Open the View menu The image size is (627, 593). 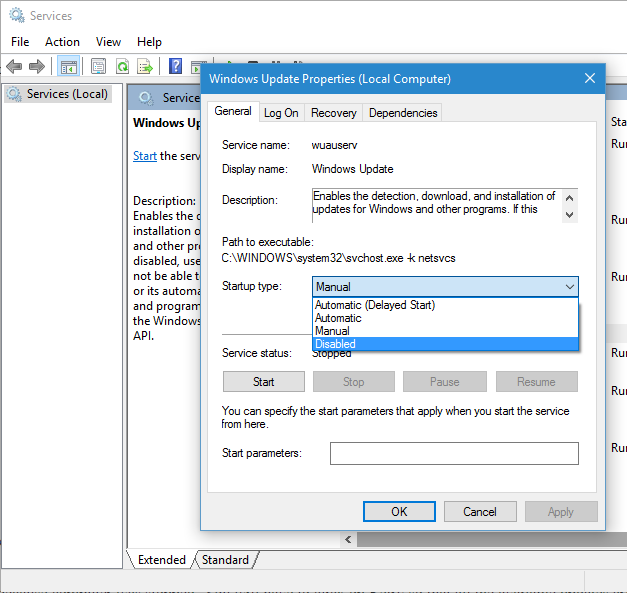point(108,42)
